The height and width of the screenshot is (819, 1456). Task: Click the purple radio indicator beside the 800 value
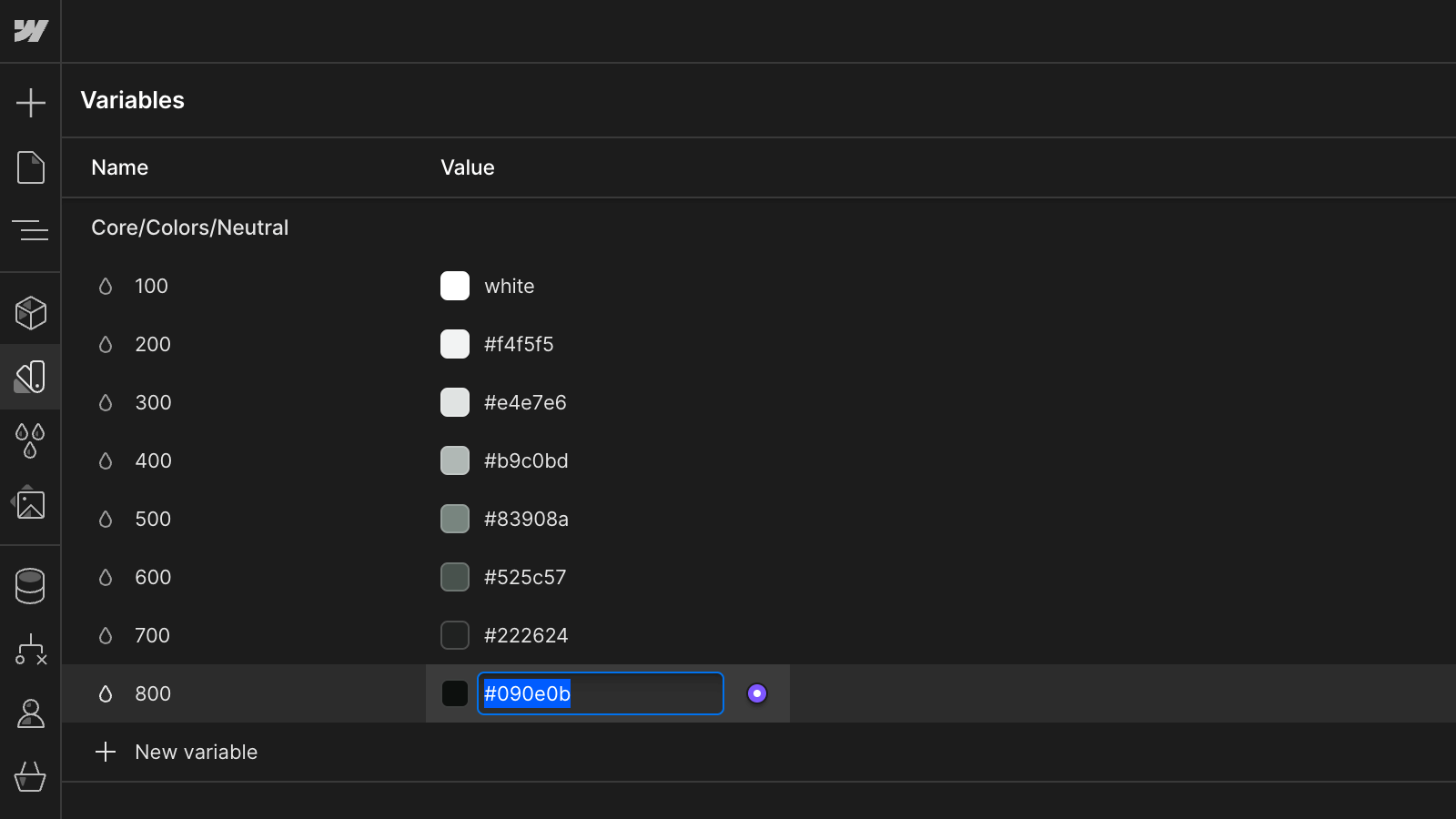[756, 693]
